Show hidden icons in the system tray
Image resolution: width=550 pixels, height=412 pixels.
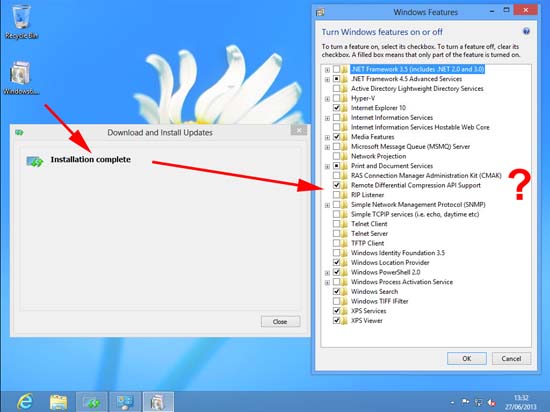(x=452, y=403)
